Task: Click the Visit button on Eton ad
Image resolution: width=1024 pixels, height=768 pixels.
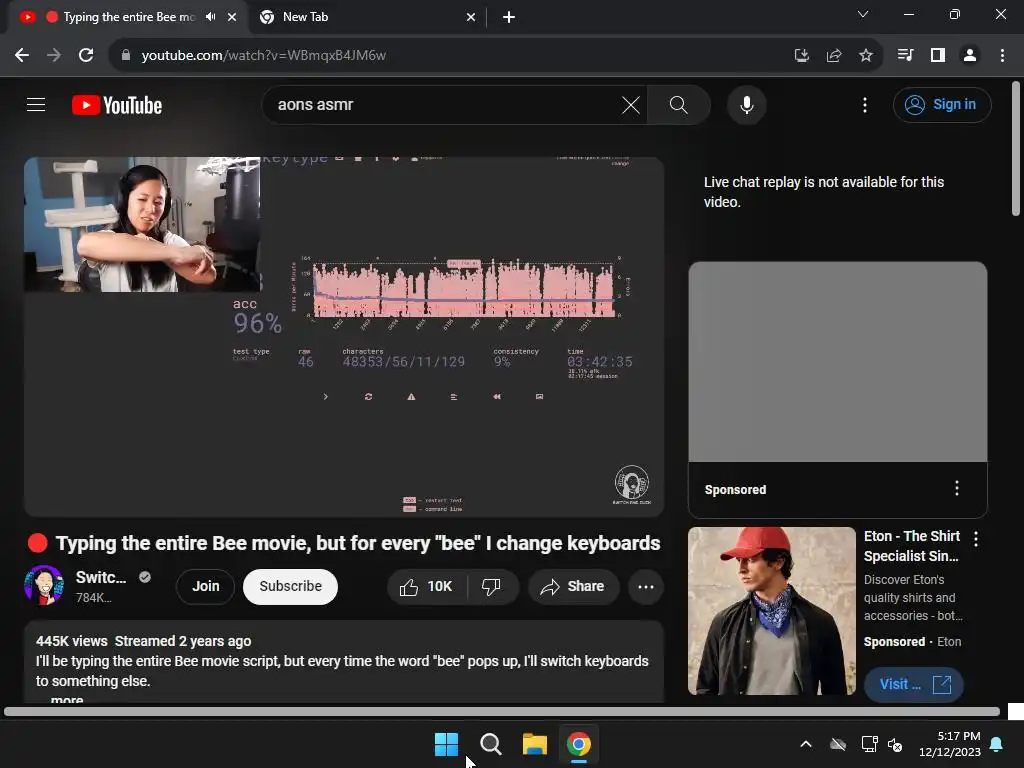Action: [x=913, y=684]
